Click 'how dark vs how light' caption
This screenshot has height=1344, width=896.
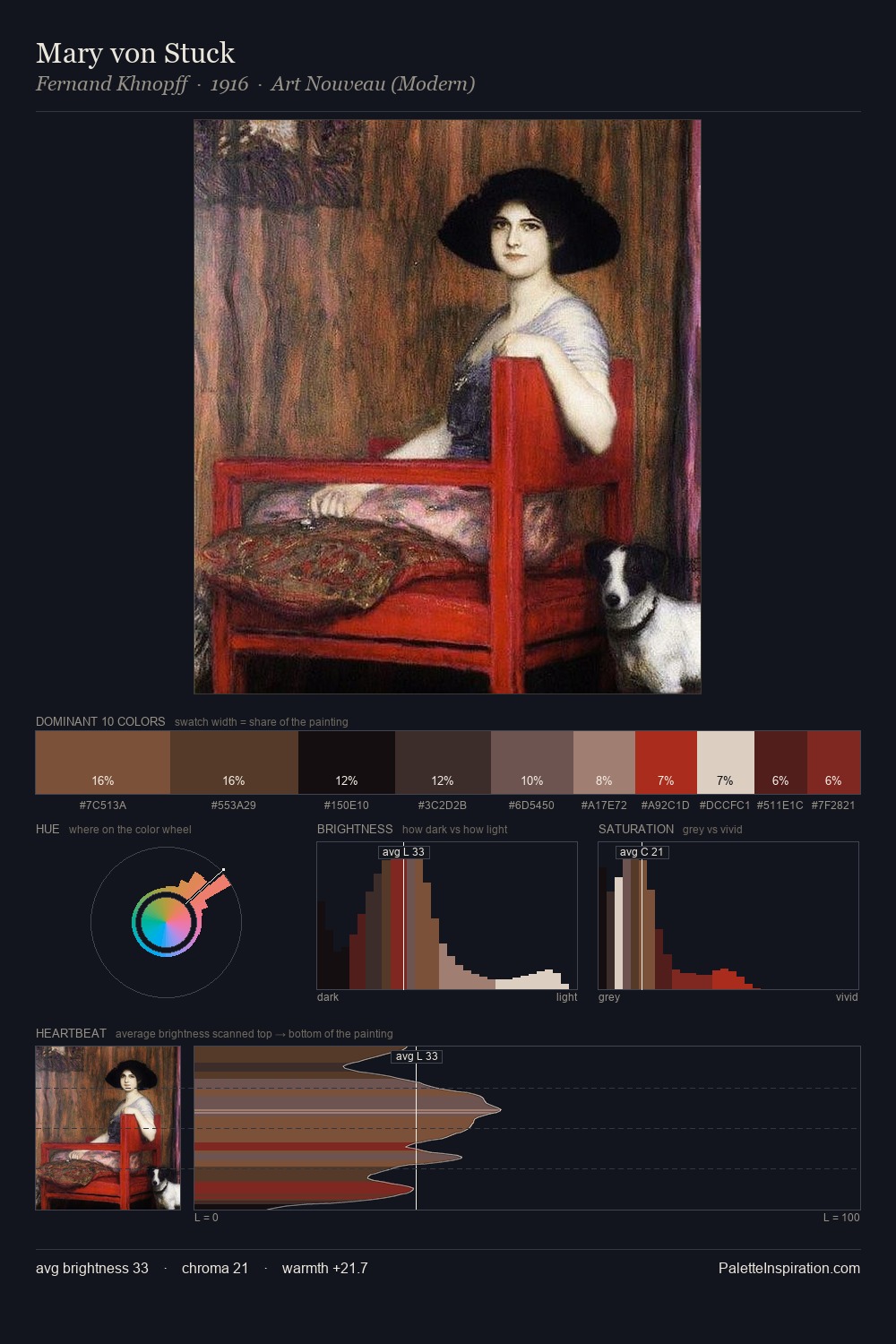(x=454, y=829)
